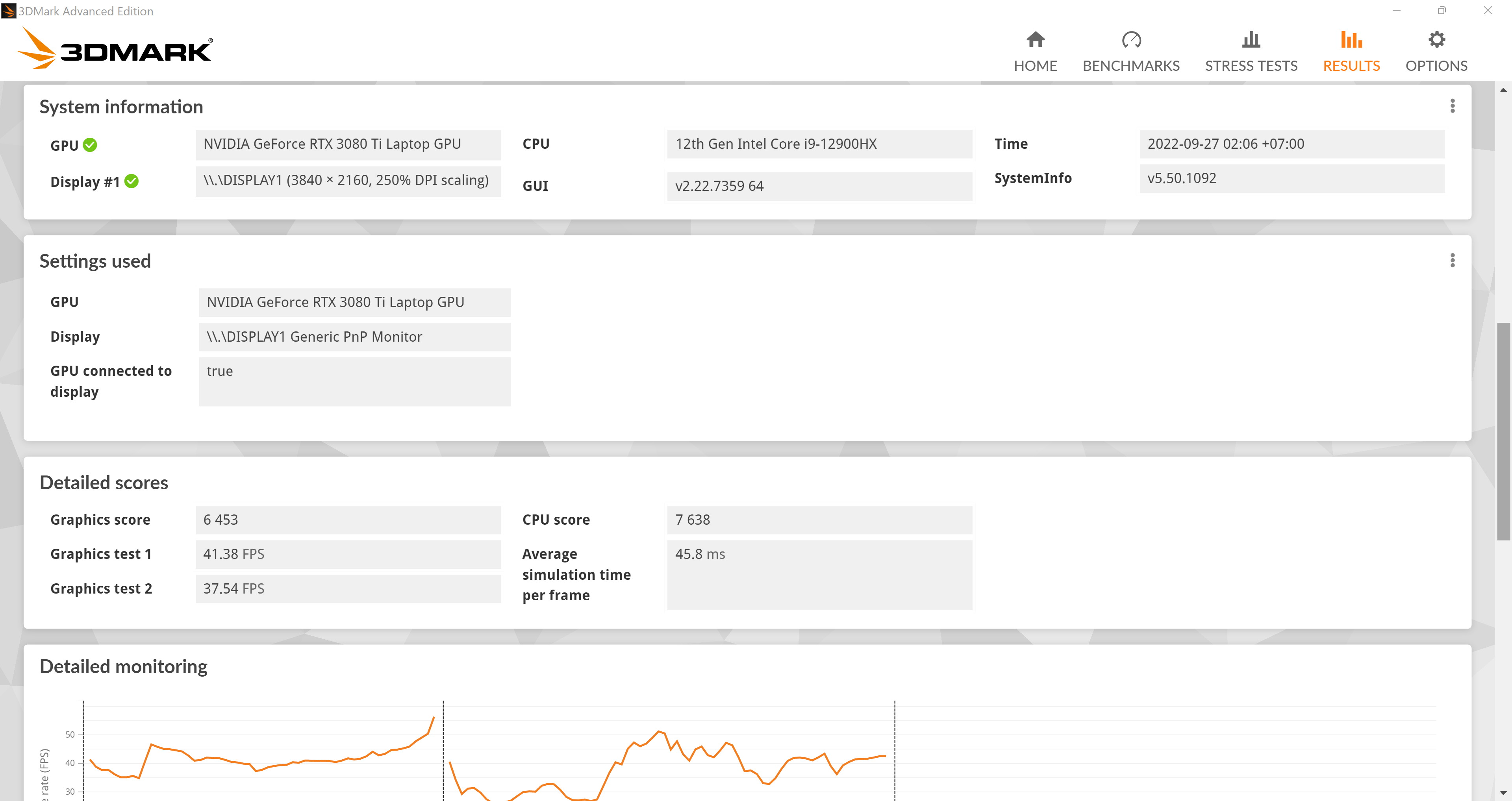This screenshot has width=1512, height=801.
Task: Click the GPU connected to display label
Action: point(111,381)
